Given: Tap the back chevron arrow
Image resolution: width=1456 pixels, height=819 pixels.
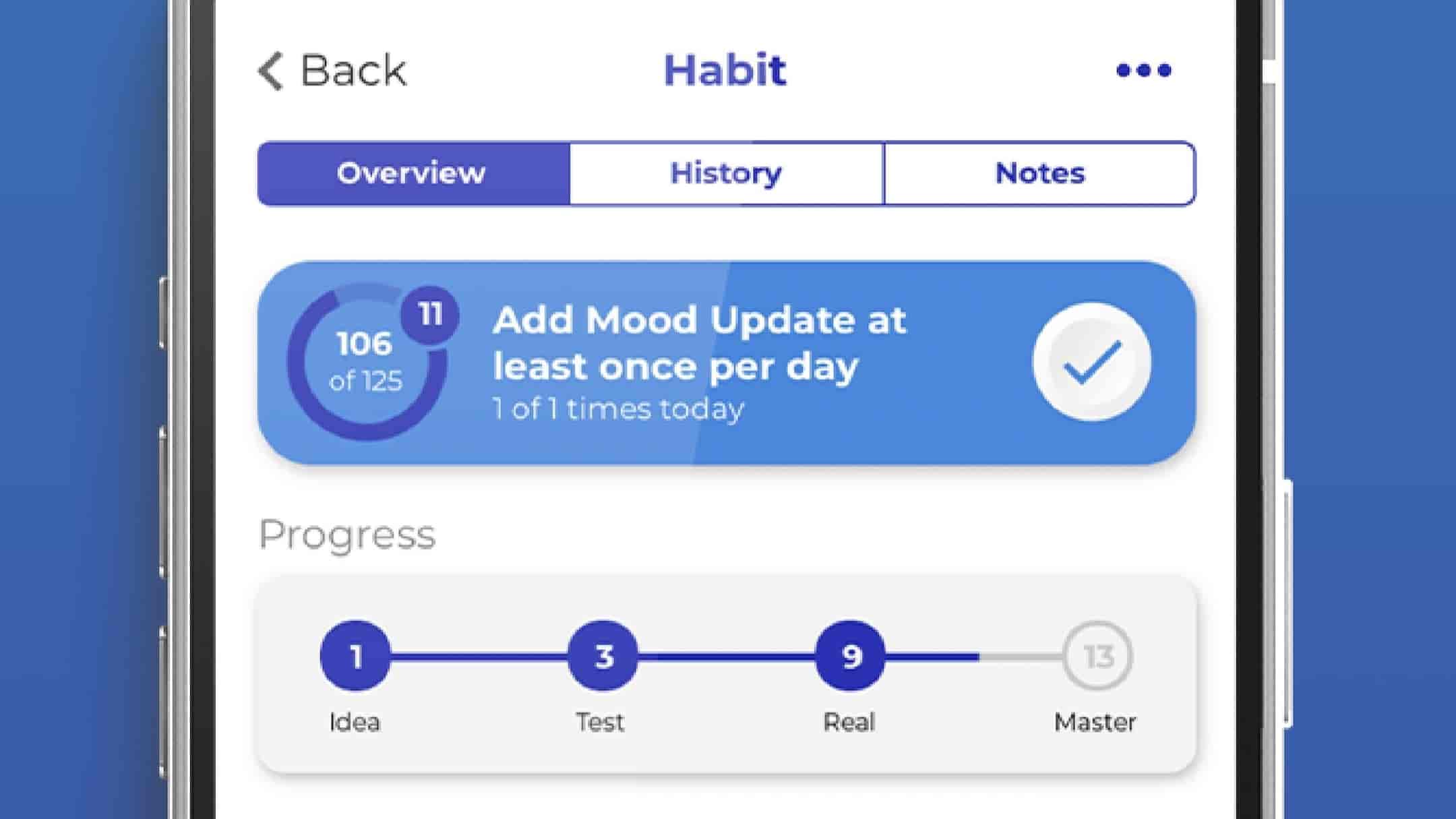Looking at the screenshot, I should point(271,71).
